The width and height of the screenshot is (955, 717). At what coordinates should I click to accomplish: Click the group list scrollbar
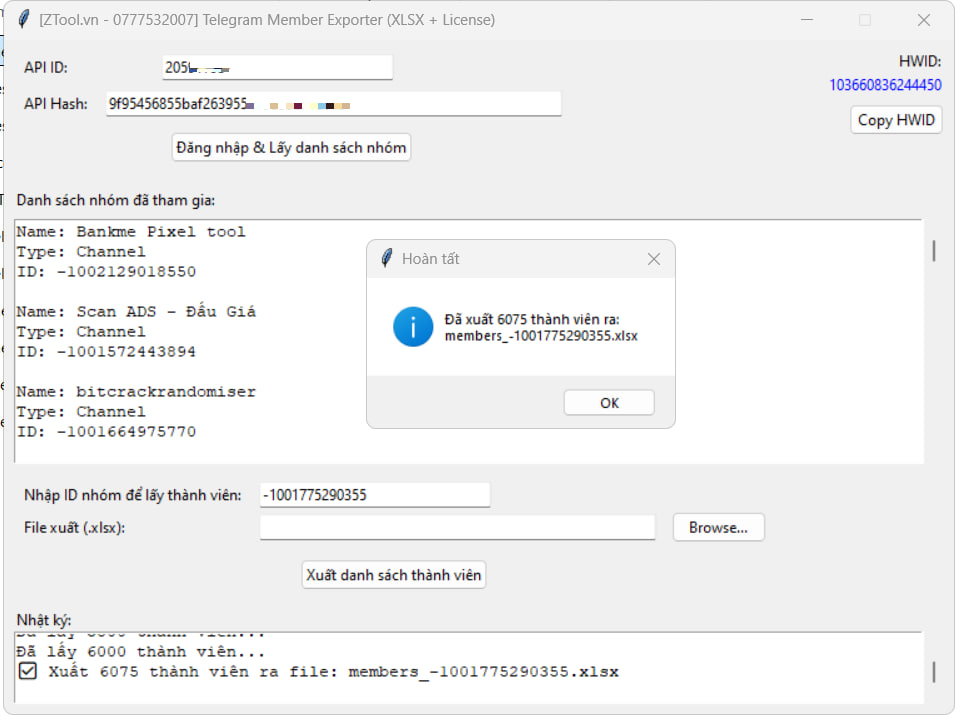click(934, 251)
